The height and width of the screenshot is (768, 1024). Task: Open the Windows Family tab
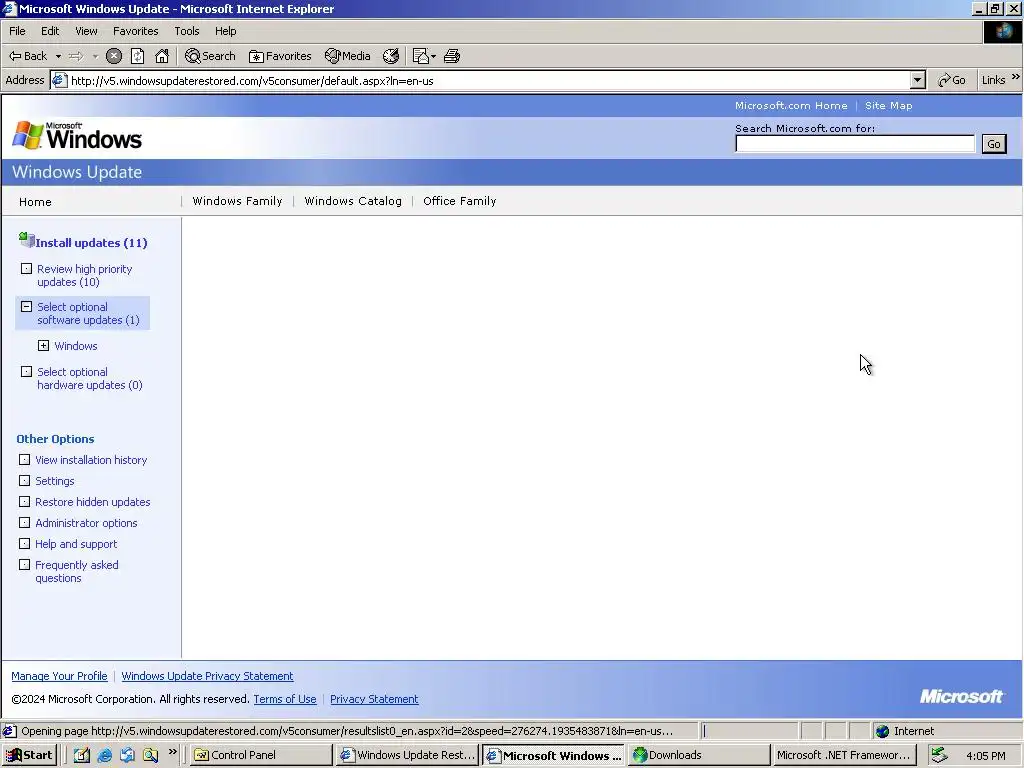237,201
